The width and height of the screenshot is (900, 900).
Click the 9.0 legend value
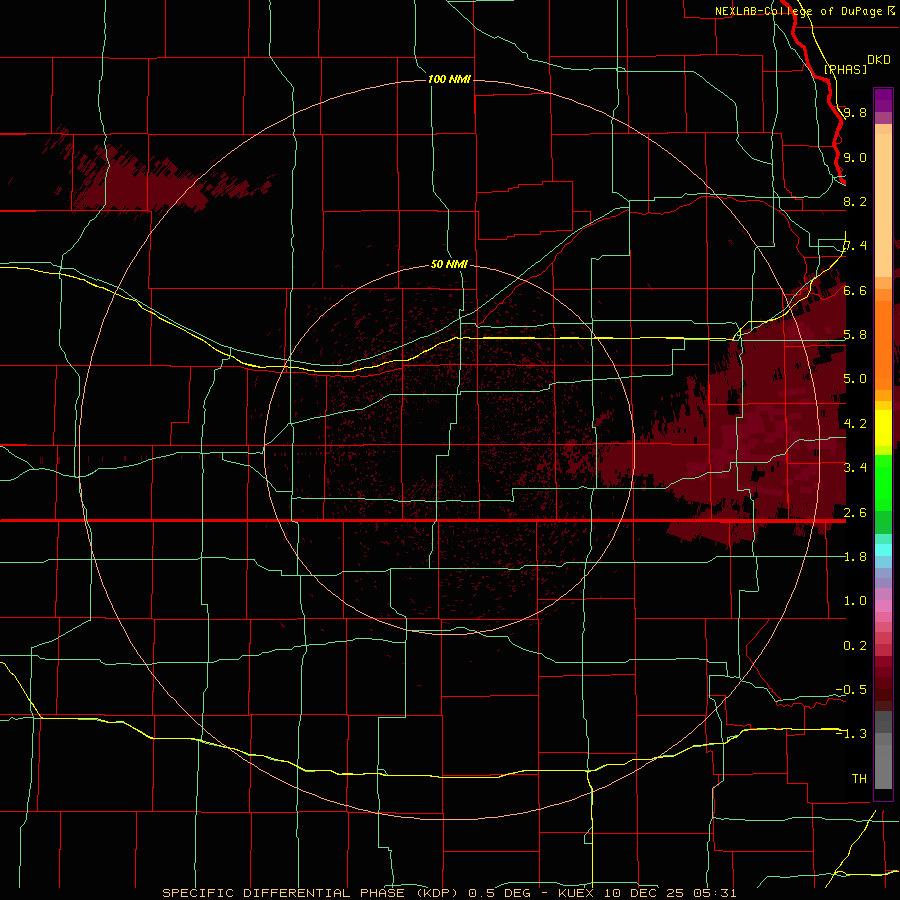855,158
